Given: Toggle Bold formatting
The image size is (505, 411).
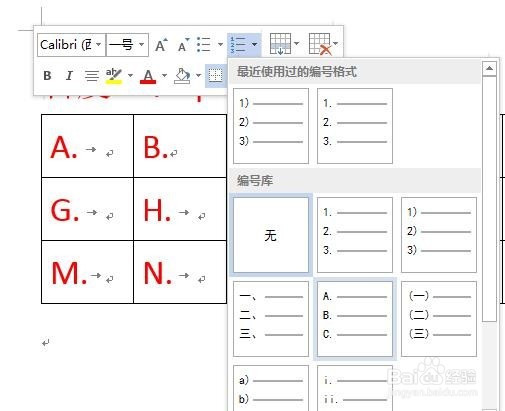Looking at the screenshot, I should coord(47,76).
